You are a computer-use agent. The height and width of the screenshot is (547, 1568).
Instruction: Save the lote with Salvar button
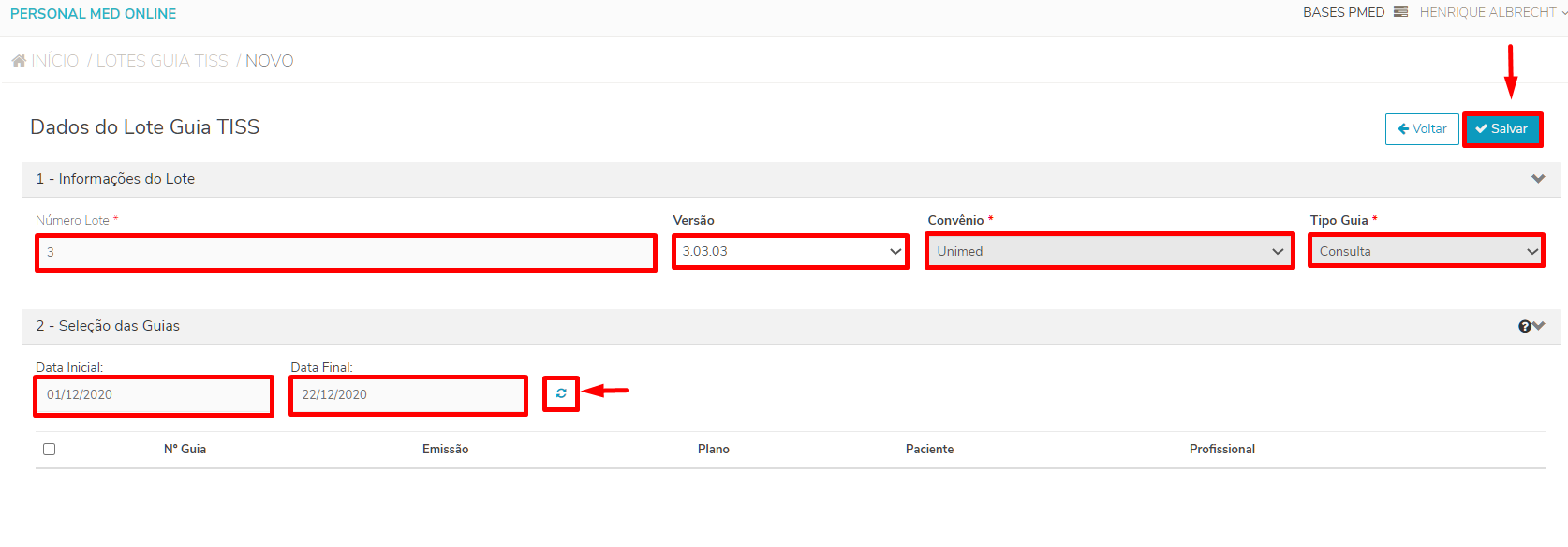(x=1502, y=129)
